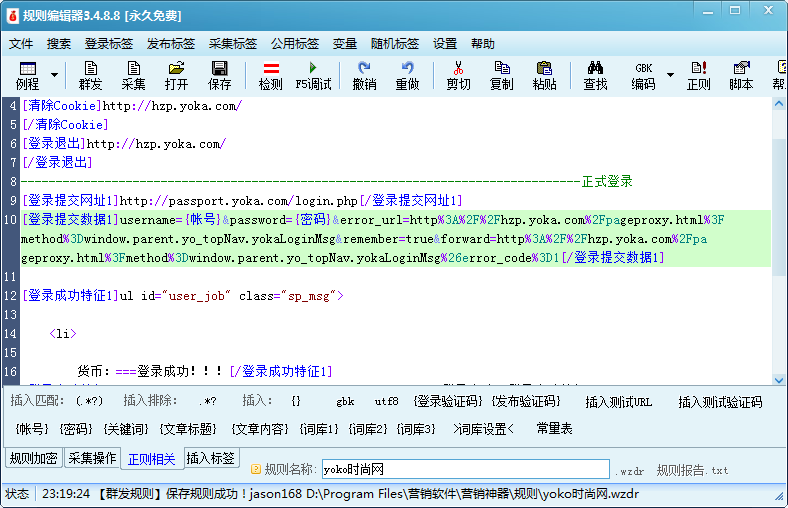The height and width of the screenshot is (508, 788).
Task: Open >词库设置< settings
Action: [483, 429]
